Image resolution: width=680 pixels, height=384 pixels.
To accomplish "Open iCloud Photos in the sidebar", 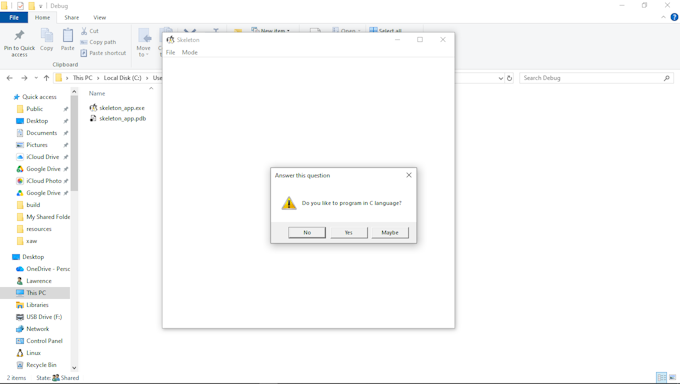I will 39,181.
